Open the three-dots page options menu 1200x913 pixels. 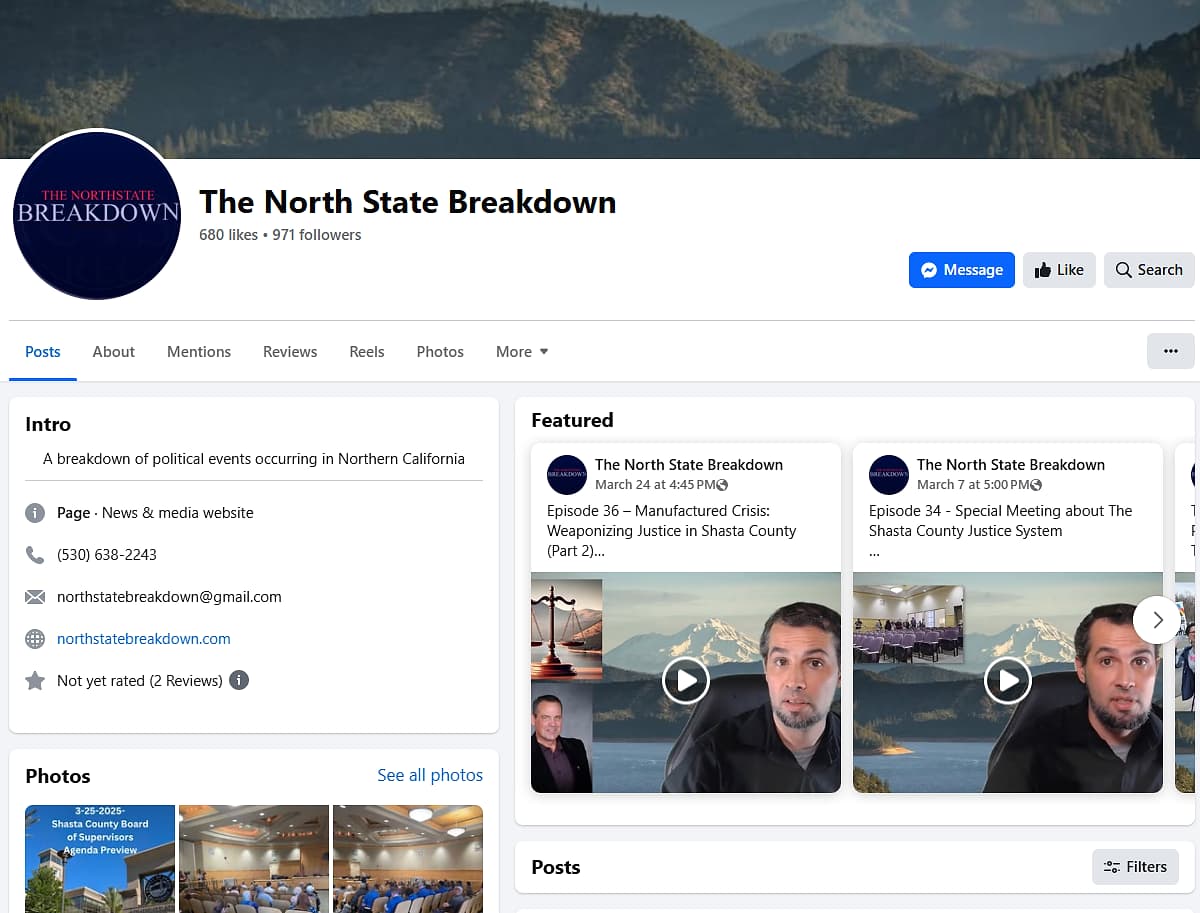[x=1170, y=351]
